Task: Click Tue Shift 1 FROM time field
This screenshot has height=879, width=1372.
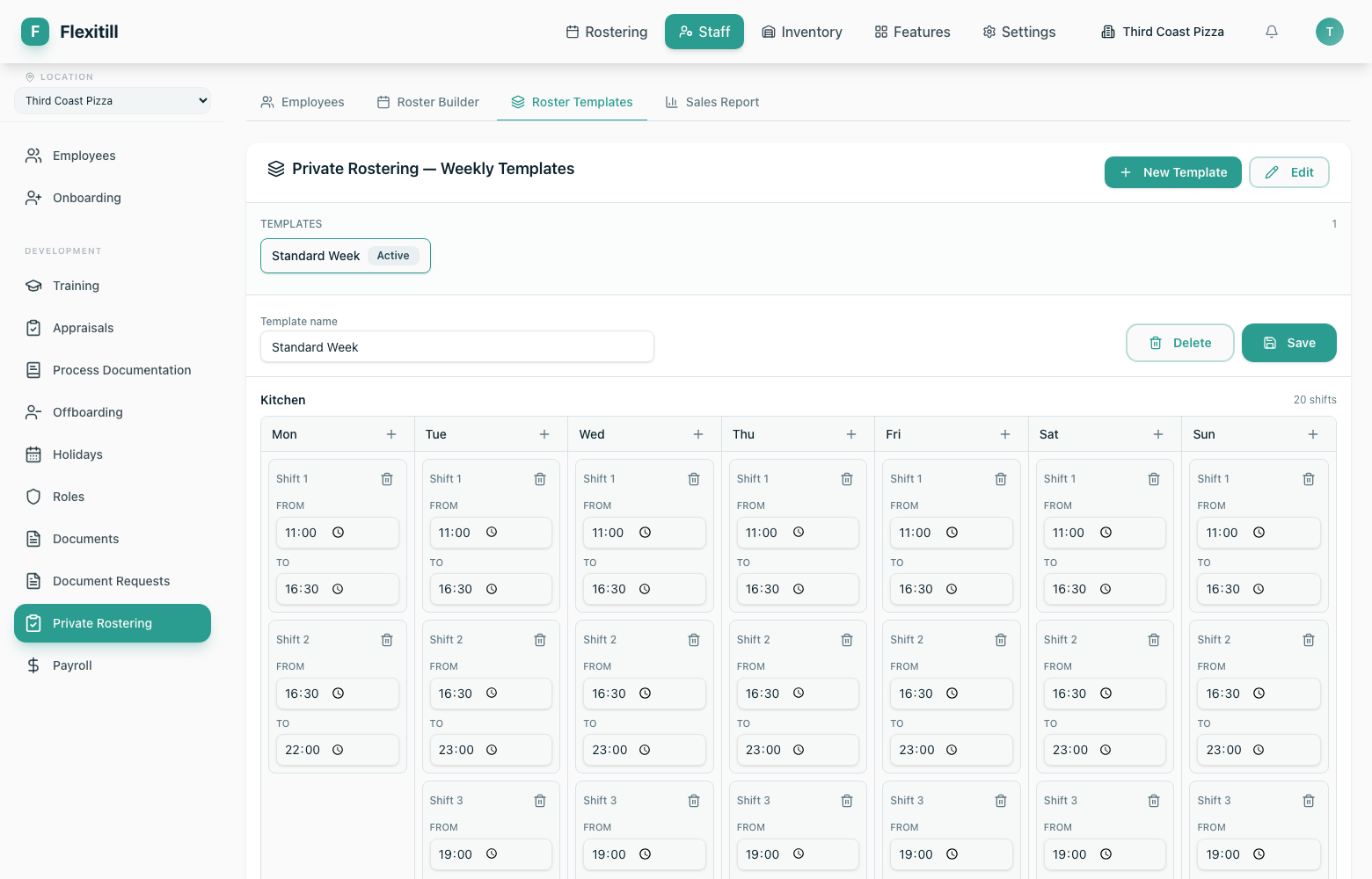Action: [491, 533]
